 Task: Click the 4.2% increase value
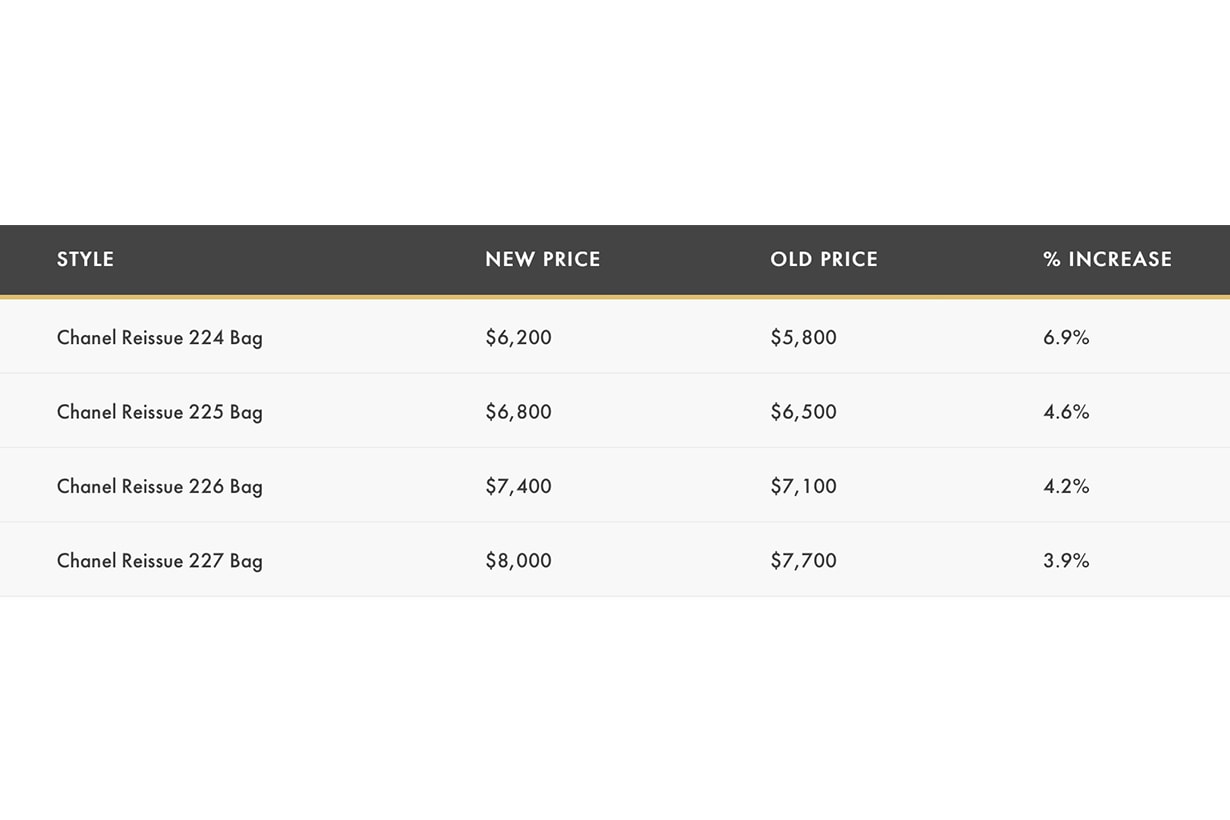pyautogui.click(x=1066, y=486)
